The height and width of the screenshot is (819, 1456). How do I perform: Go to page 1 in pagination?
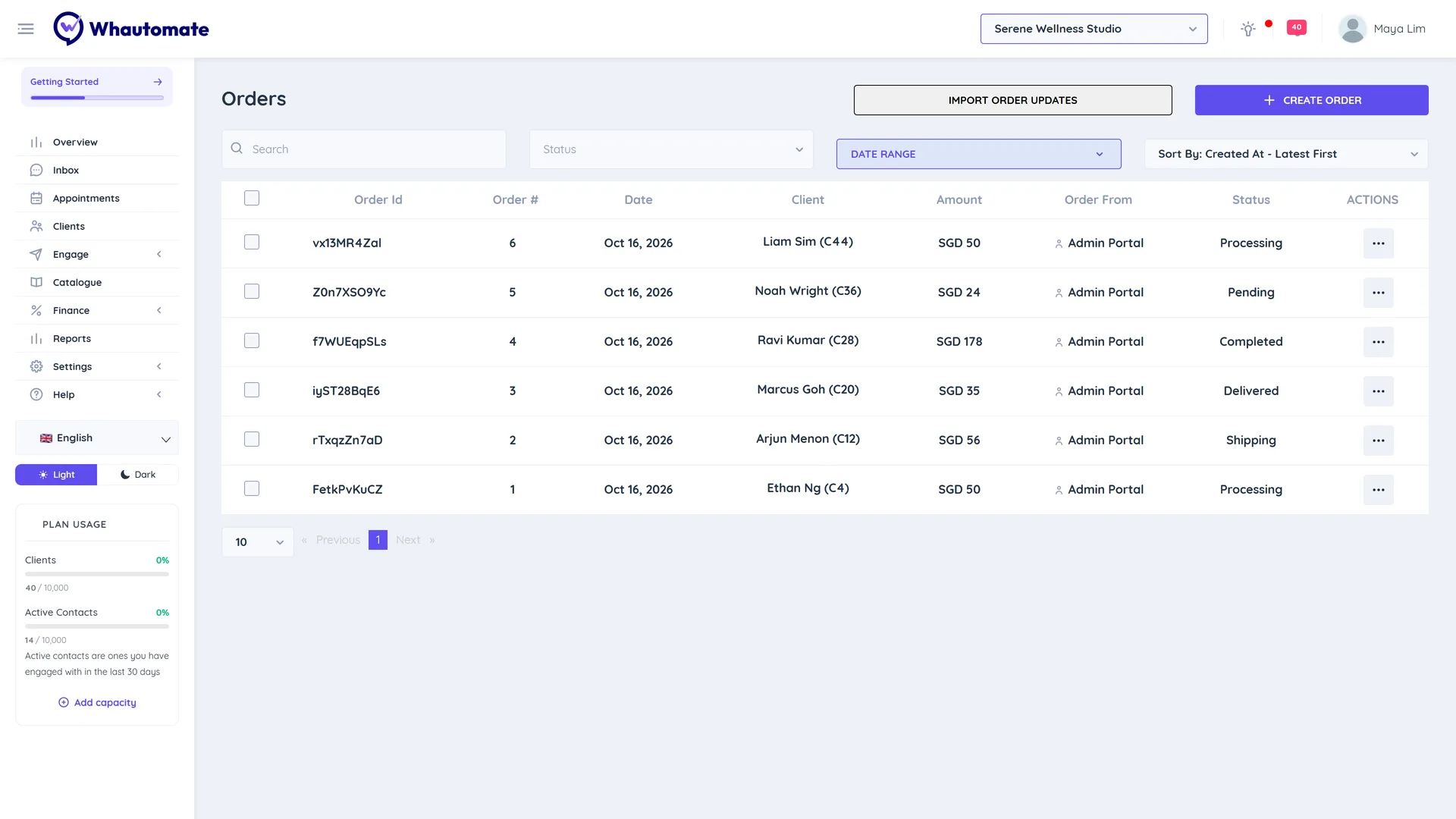point(378,540)
